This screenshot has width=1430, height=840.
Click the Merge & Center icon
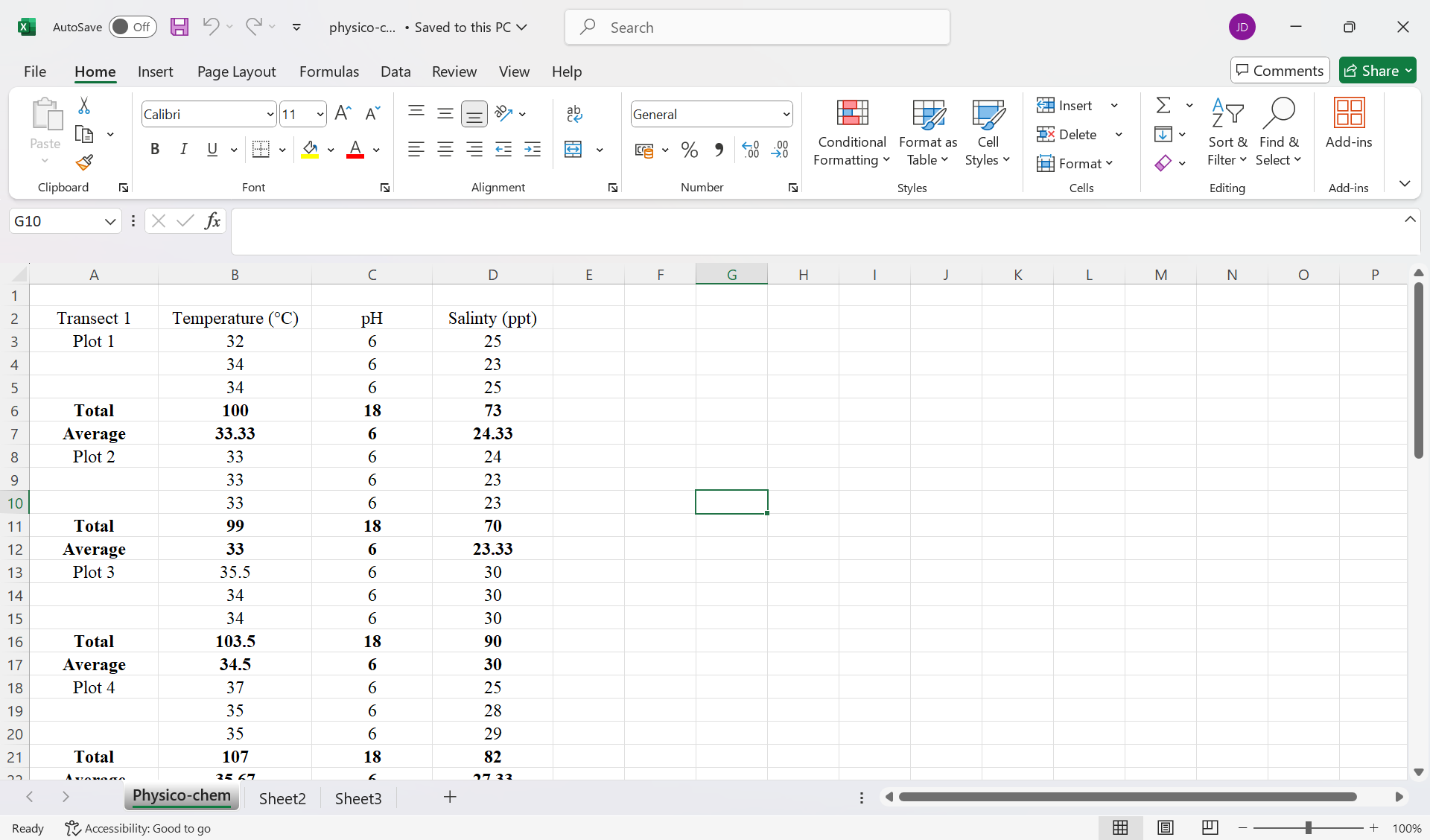coord(573,150)
